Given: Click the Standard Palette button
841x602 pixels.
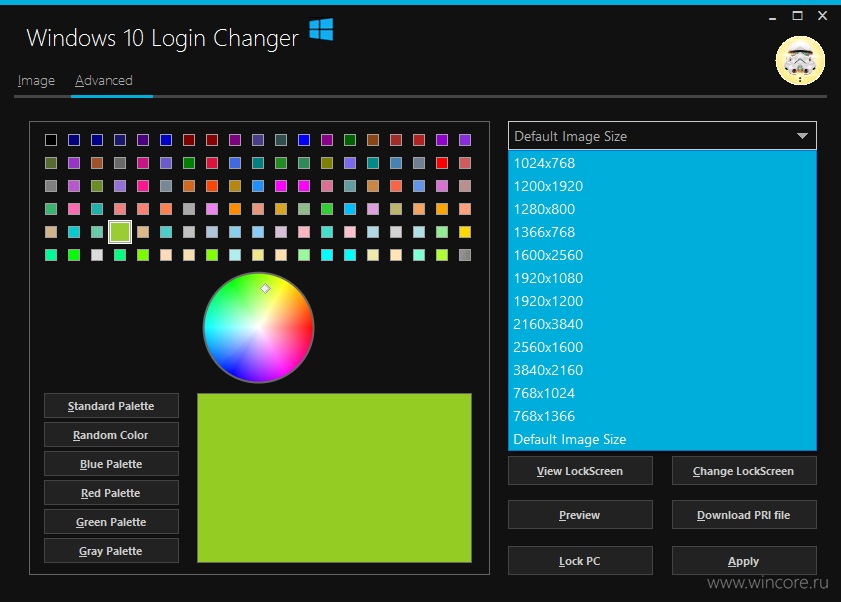Looking at the screenshot, I should click(111, 406).
